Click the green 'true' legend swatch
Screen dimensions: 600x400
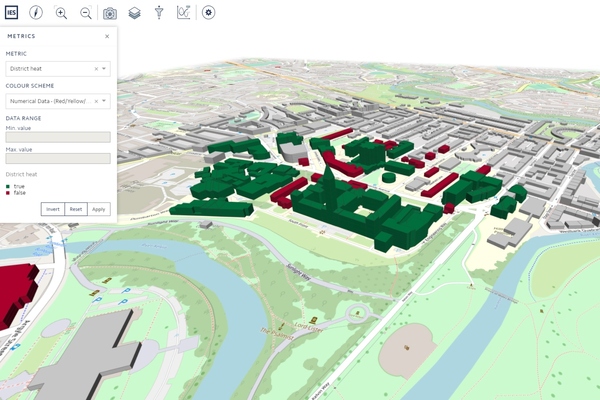pos(8,186)
